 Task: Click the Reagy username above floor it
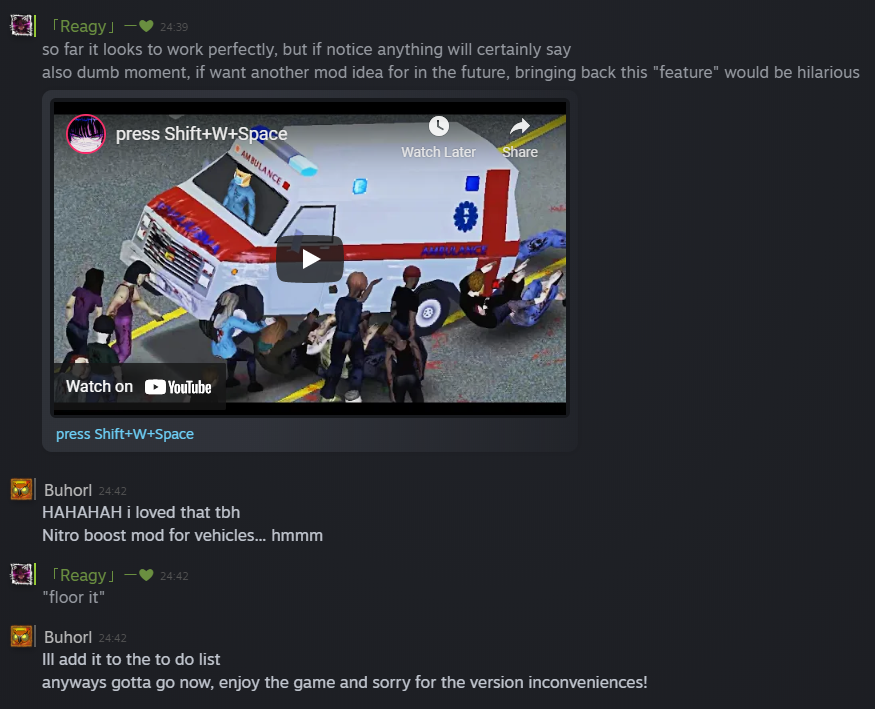[83, 575]
